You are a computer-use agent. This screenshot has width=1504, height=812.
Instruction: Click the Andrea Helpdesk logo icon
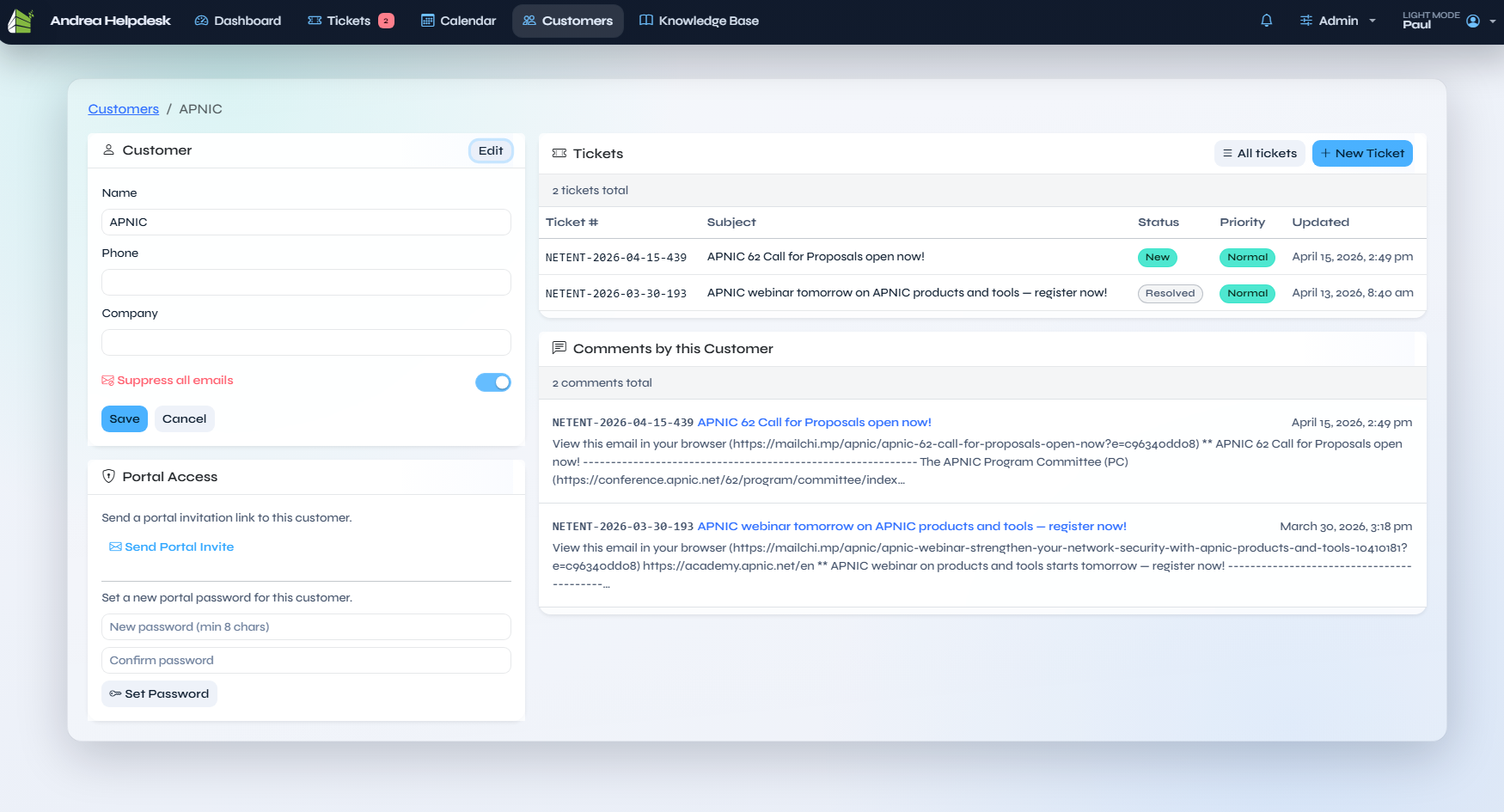[x=20, y=21]
